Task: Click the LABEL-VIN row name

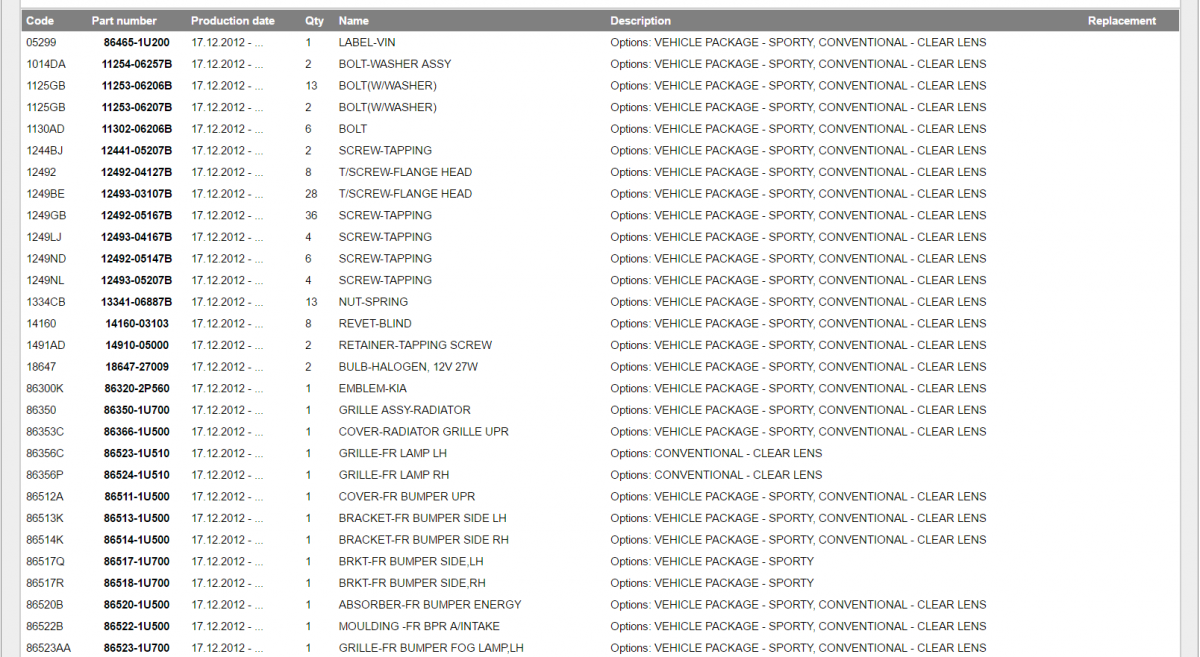Action: pos(367,43)
